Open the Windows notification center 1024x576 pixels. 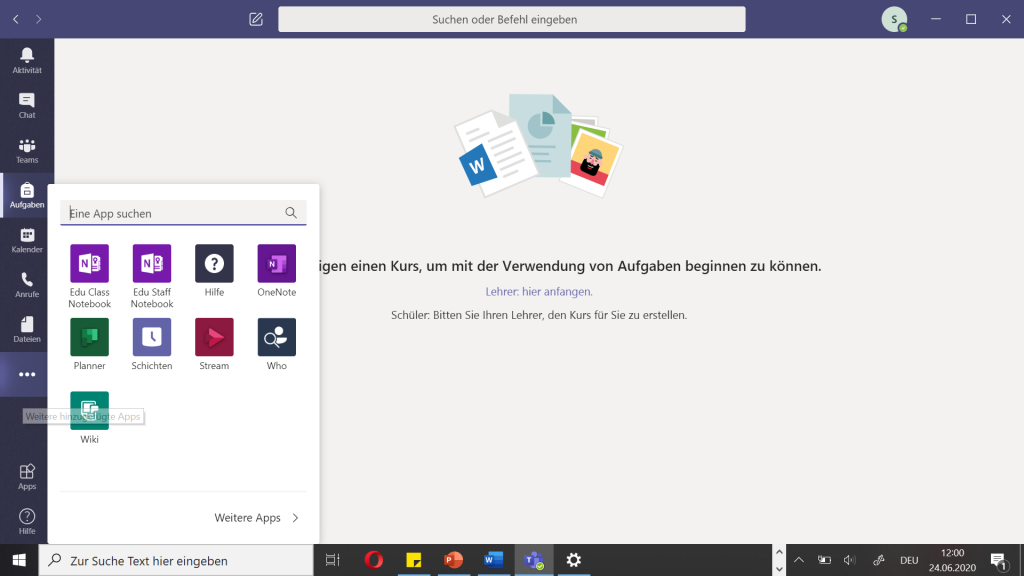click(998, 560)
